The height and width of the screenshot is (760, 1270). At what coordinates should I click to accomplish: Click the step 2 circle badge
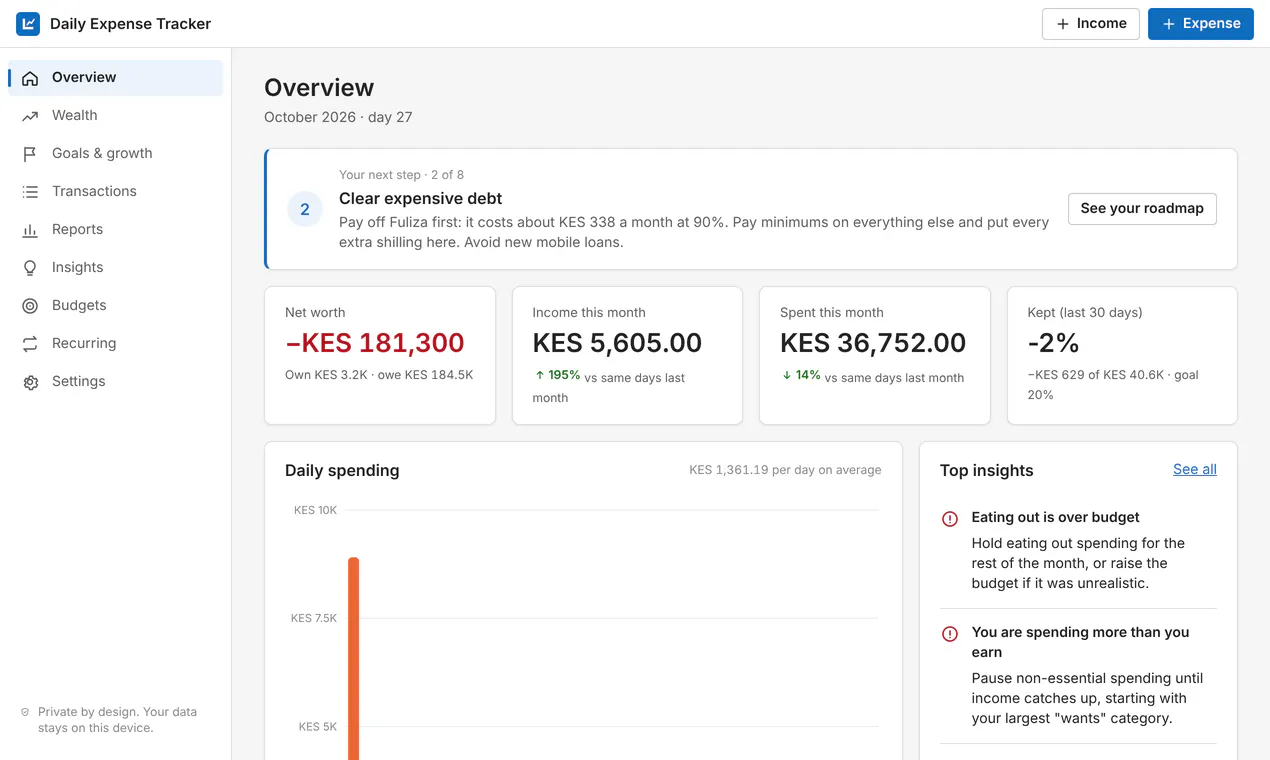coord(305,209)
